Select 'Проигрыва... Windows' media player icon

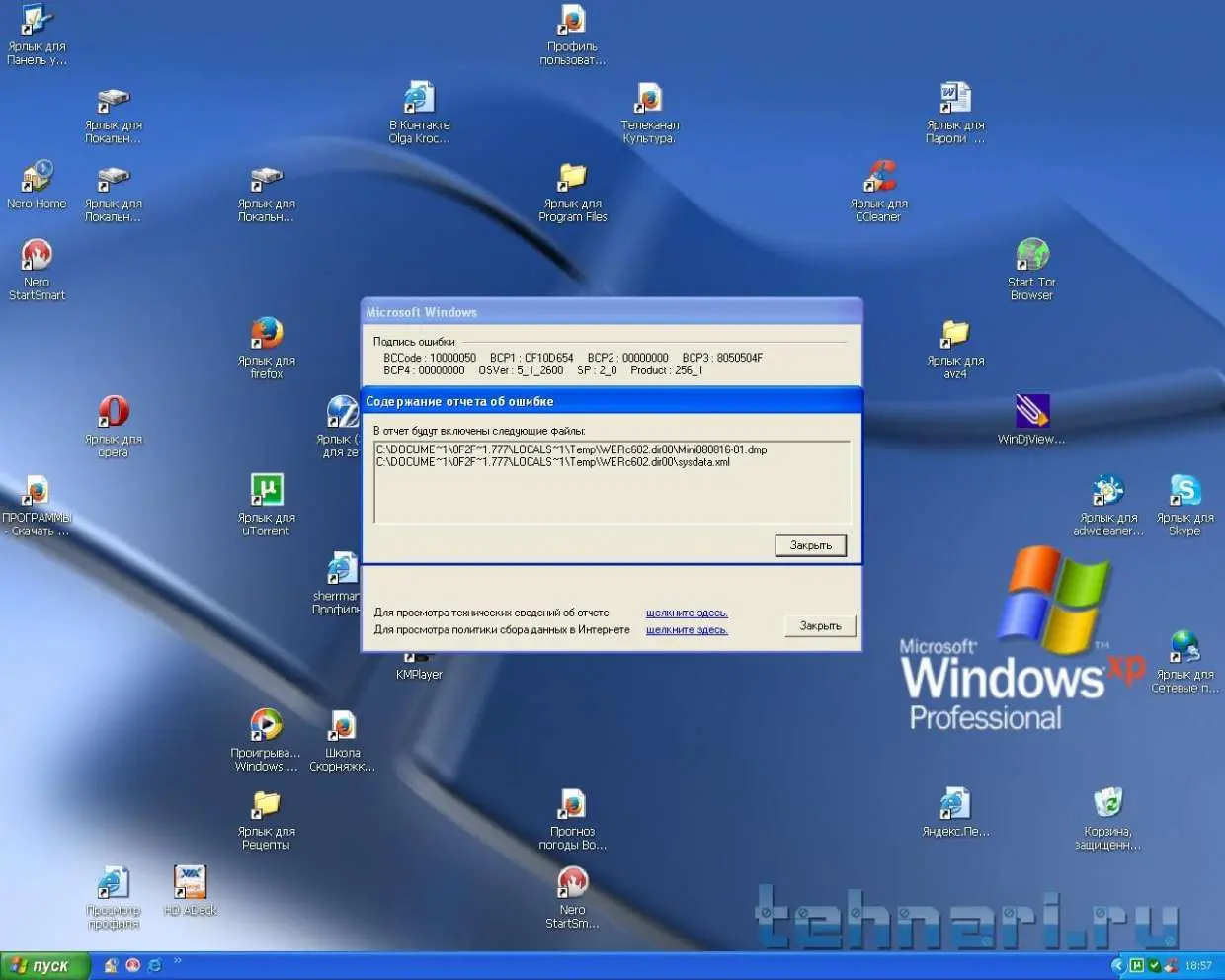click(267, 740)
